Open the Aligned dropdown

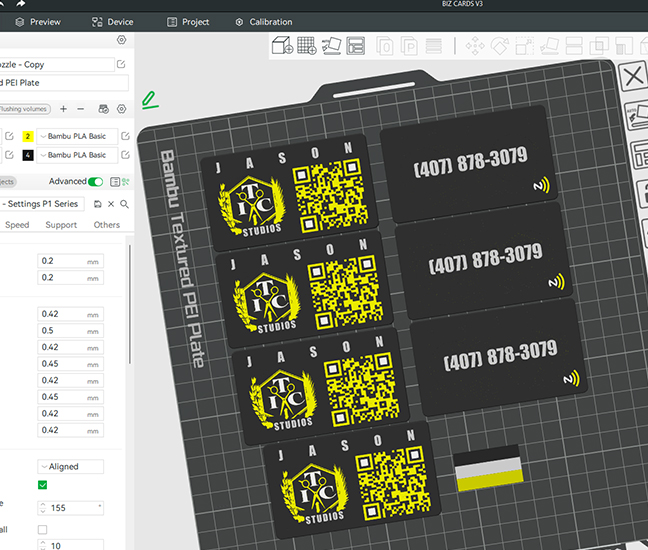coord(70,467)
